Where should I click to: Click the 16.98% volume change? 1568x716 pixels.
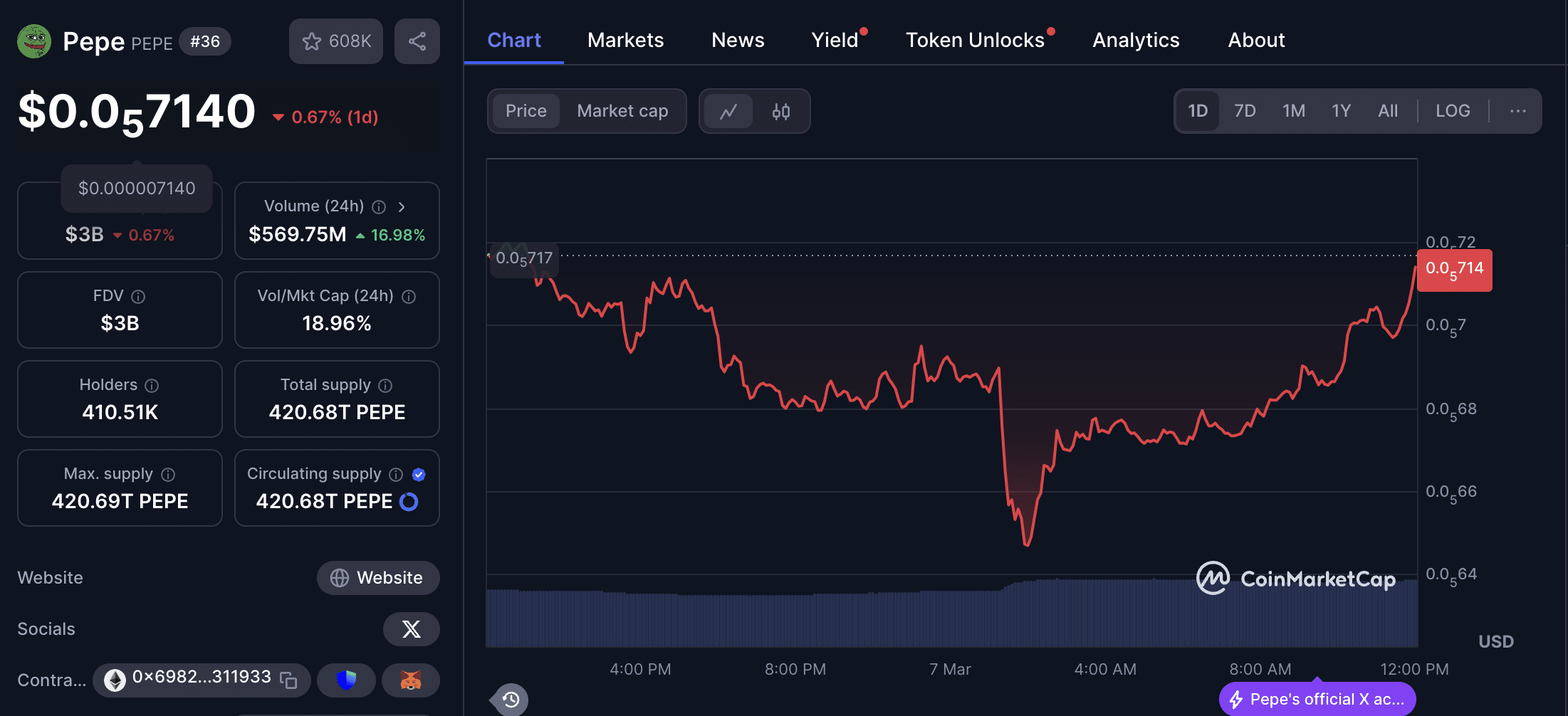390,235
